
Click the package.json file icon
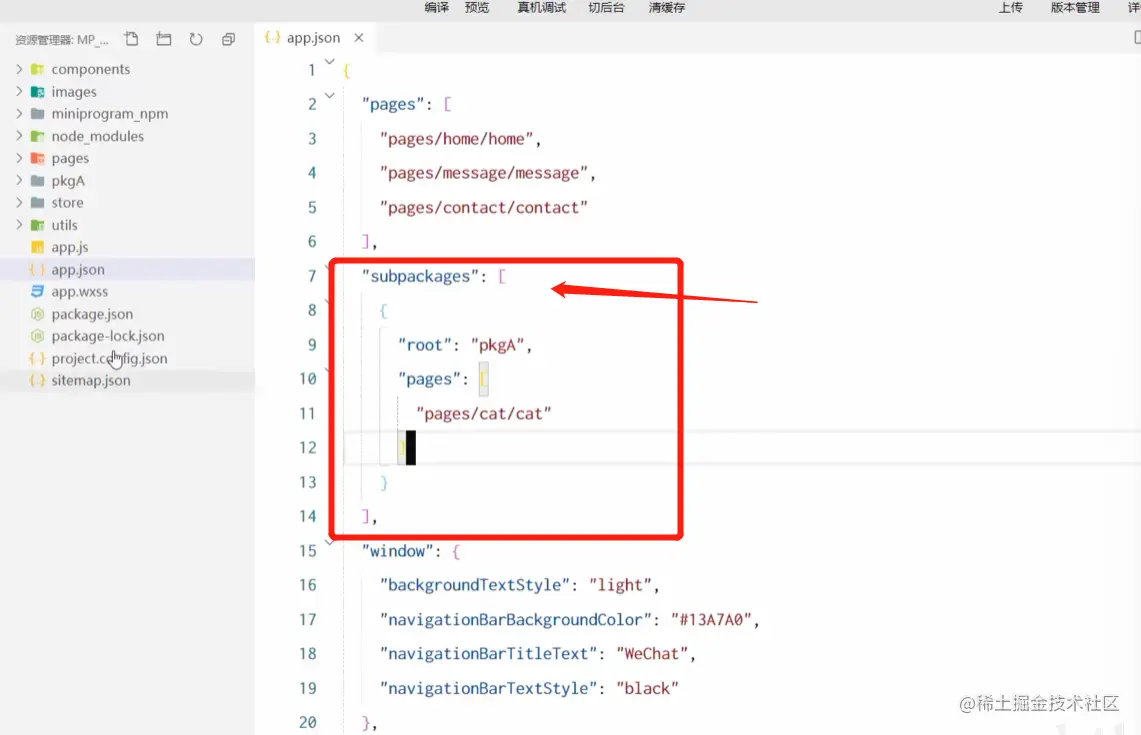coord(38,314)
